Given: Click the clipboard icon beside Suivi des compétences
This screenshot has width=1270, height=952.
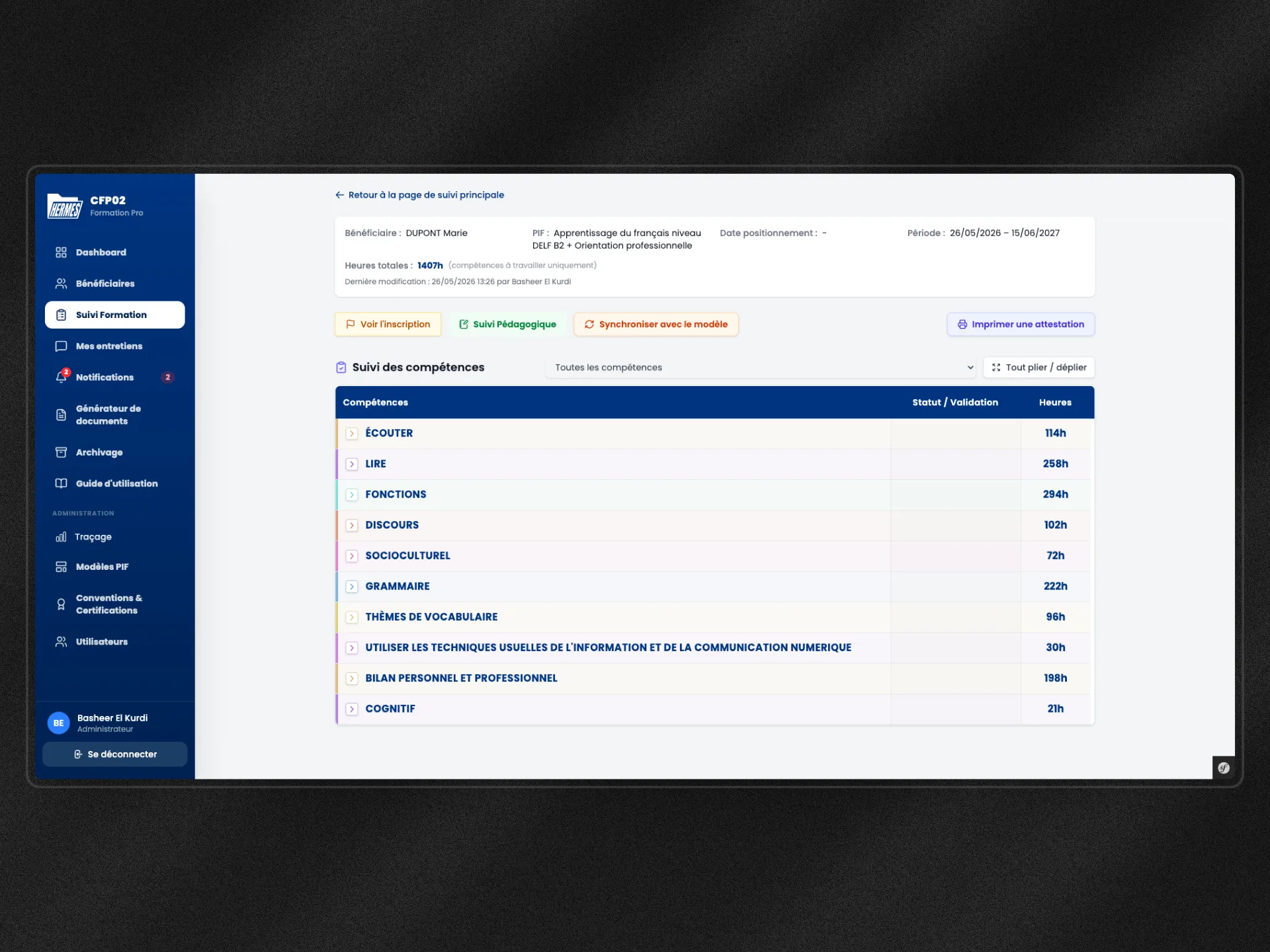Looking at the screenshot, I should pos(341,368).
